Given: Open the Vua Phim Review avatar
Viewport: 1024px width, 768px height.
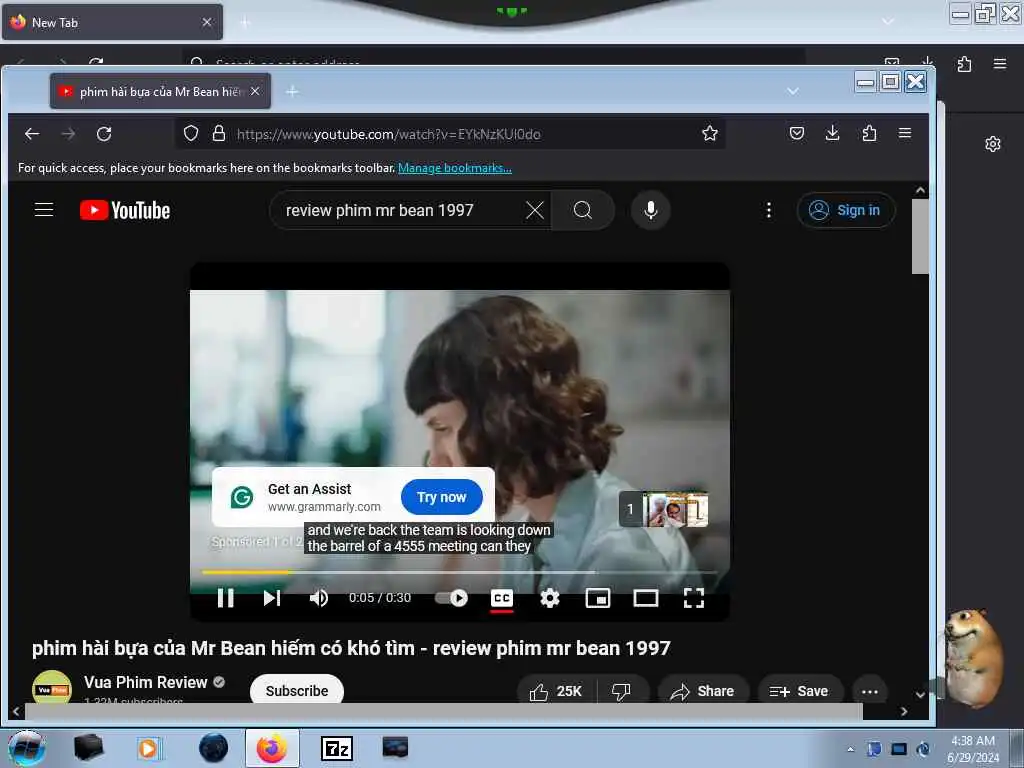Looking at the screenshot, I should point(52,687).
